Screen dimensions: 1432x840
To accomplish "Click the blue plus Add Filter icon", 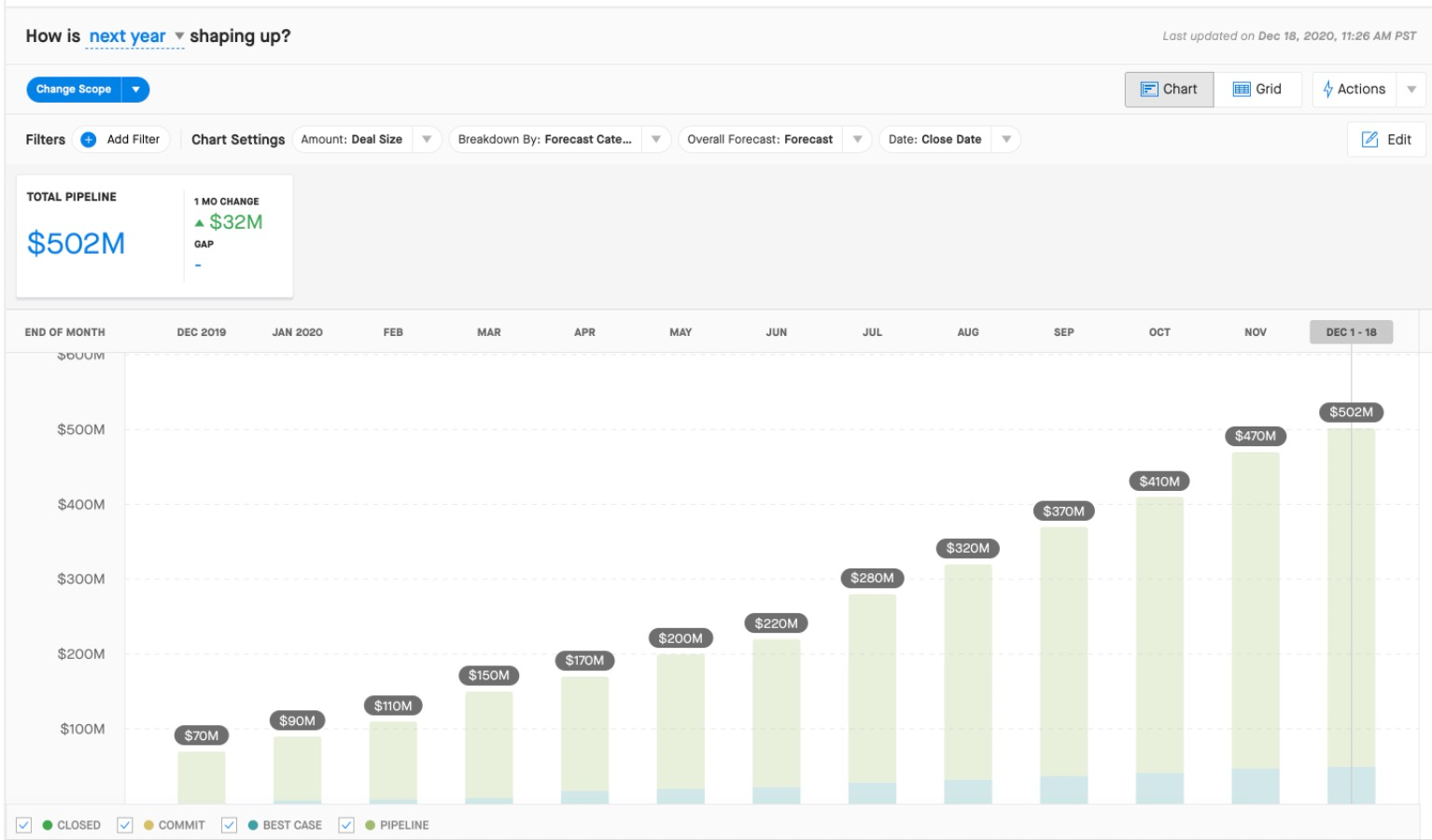I will (x=89, y=139).
